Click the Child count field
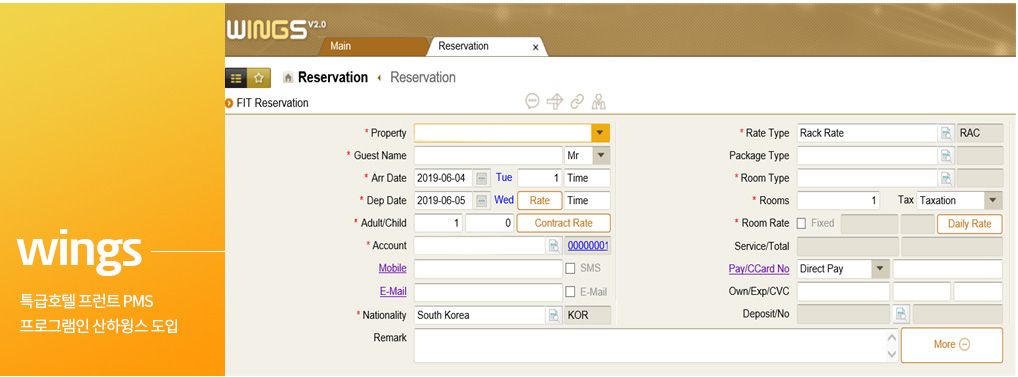 pyautogui.click(x=490, y=223)
